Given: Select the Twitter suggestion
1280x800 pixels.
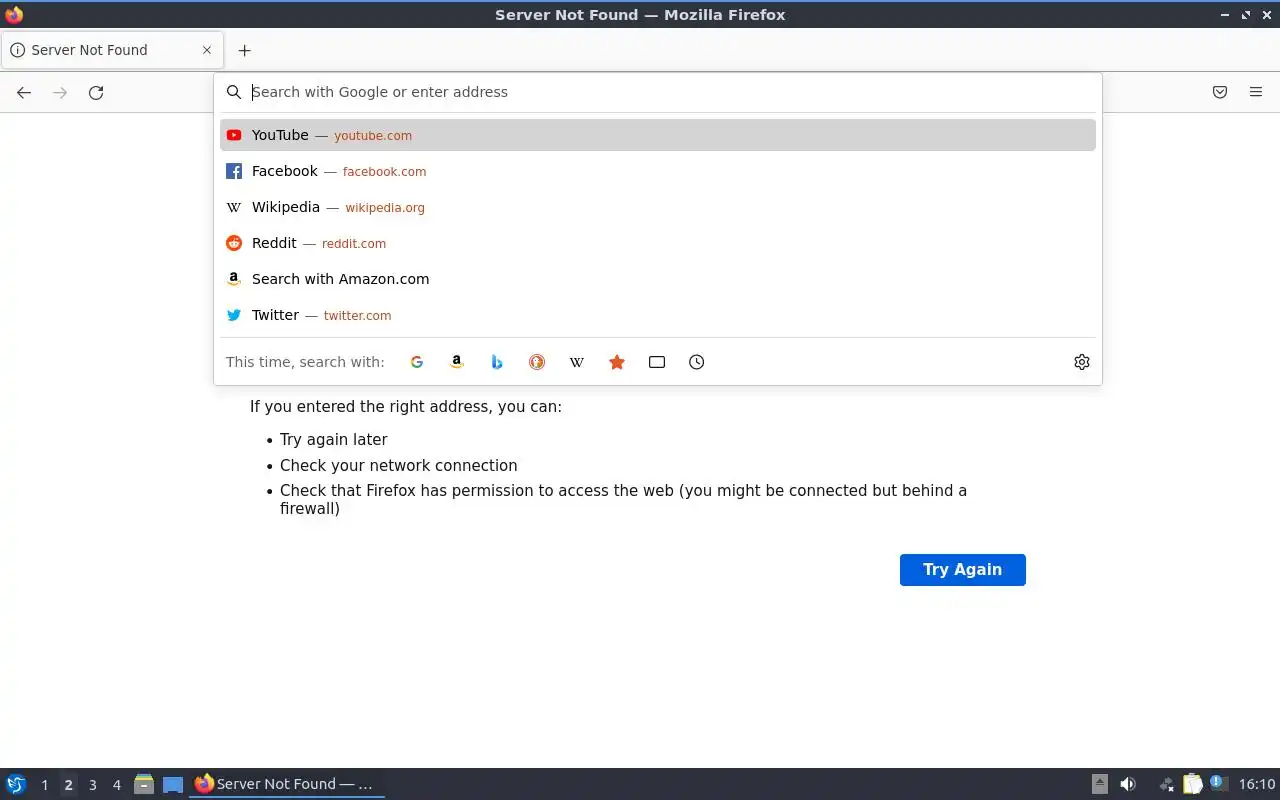Looking at the screenshot, I should tap(658, 315).
